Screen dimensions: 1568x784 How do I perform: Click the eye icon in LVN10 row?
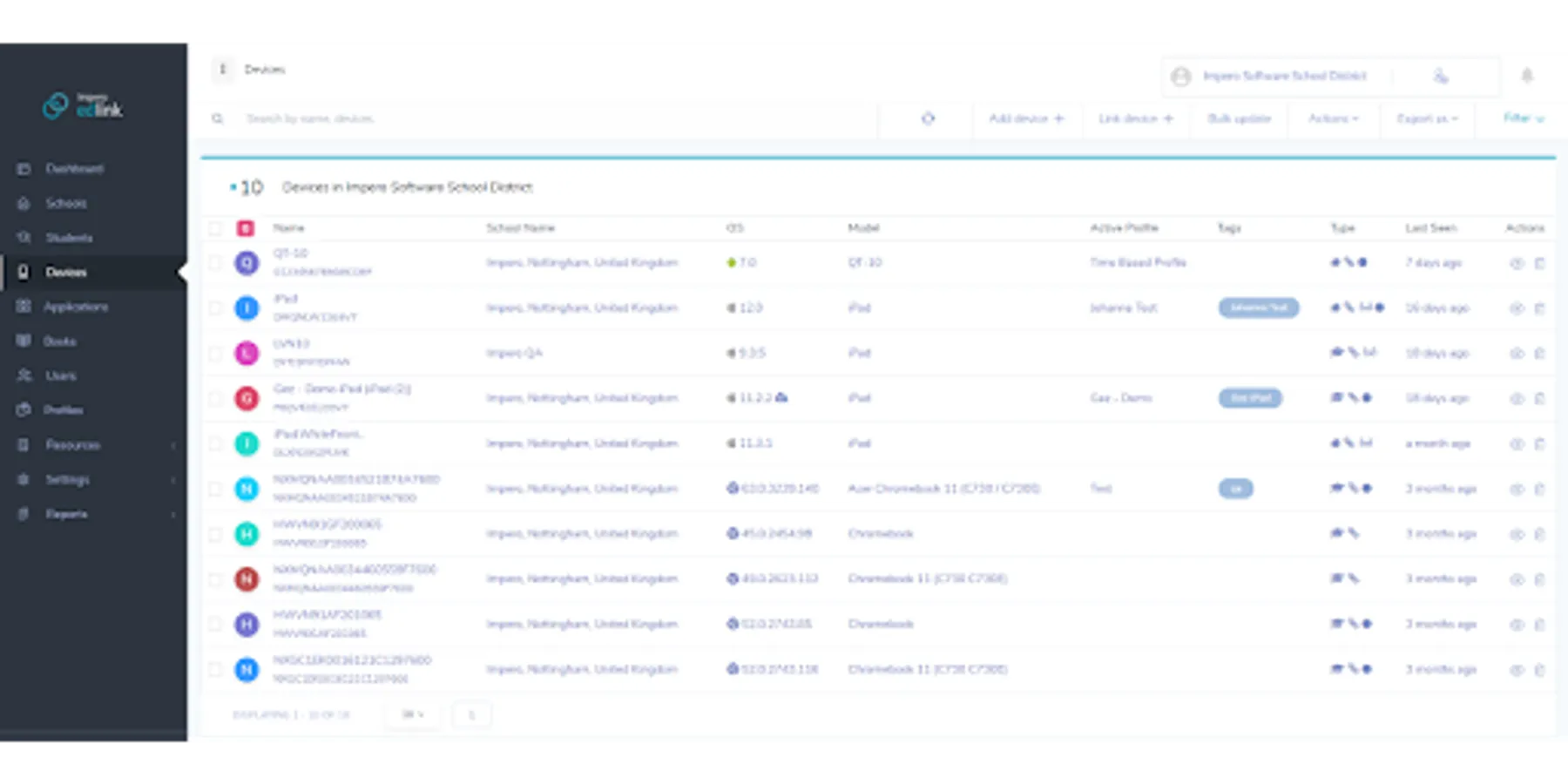tap(1517, 354)
